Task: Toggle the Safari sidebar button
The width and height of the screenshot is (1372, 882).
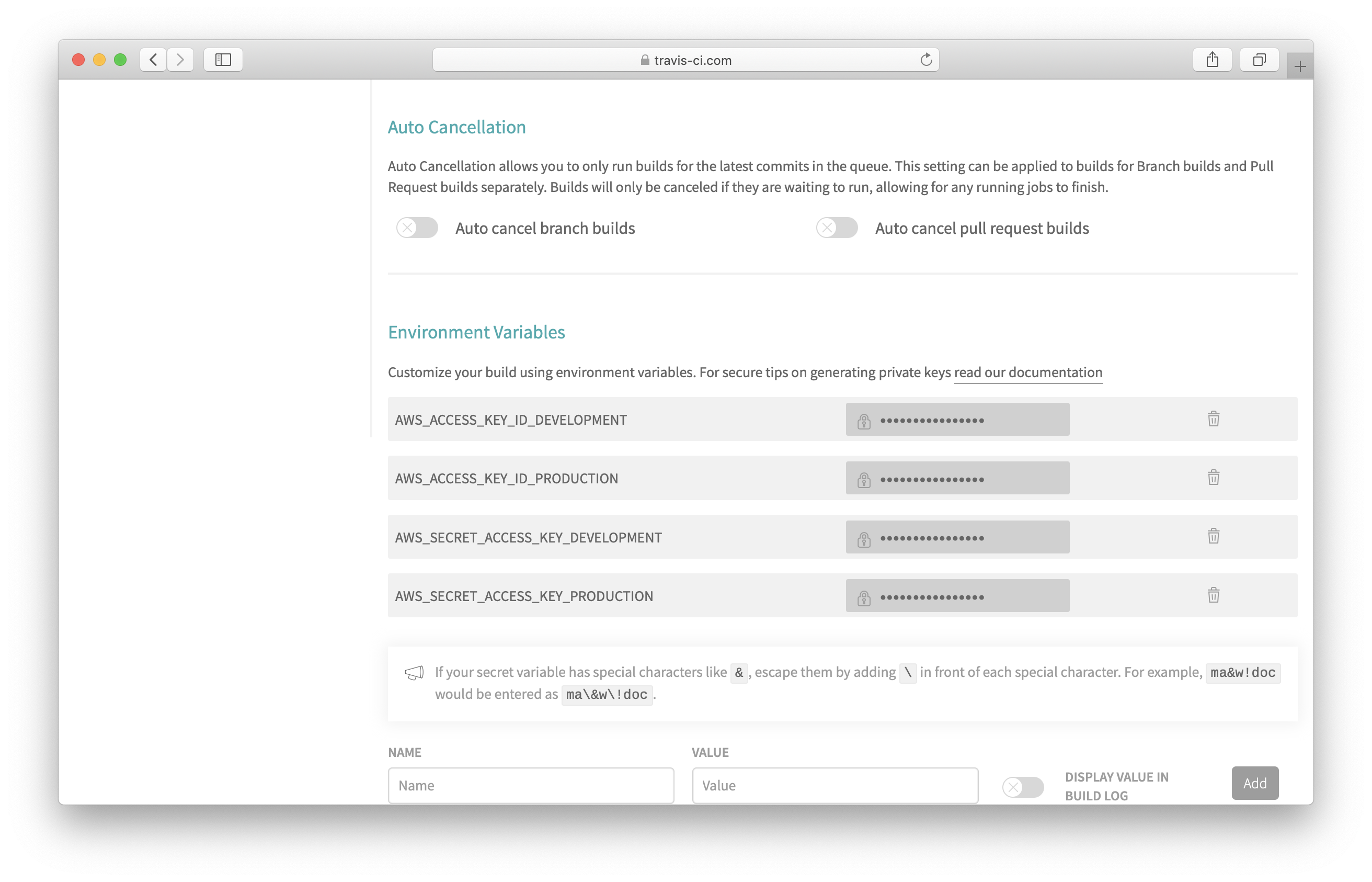Action: pyautogui.click(x=223, y=60)
